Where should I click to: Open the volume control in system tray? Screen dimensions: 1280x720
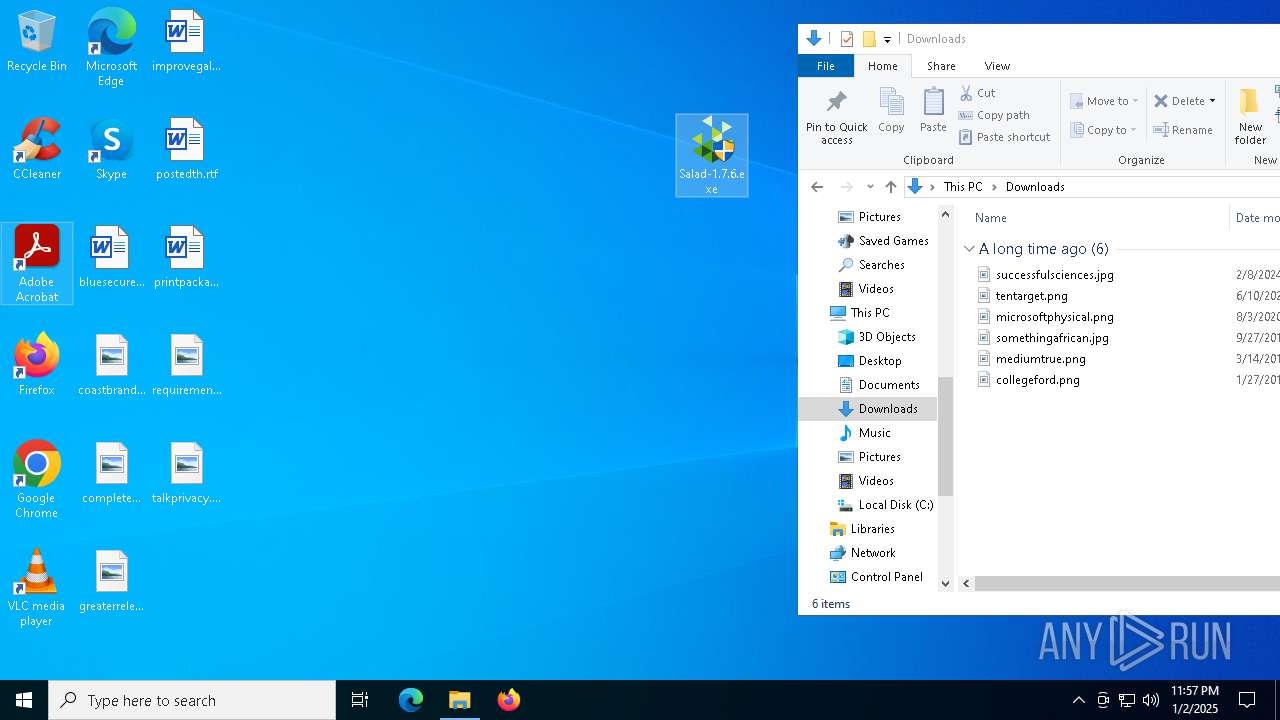click(x=1151, y=700)
